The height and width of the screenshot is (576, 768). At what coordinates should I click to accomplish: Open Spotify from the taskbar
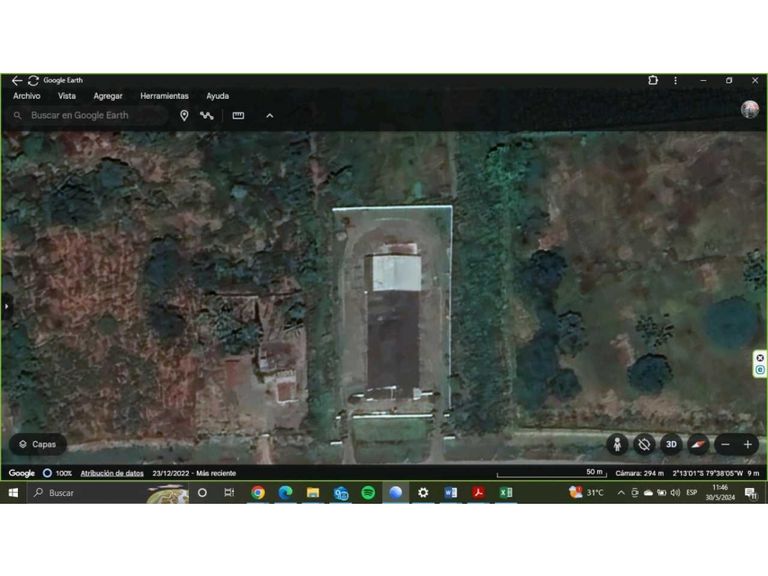[368, 493]
